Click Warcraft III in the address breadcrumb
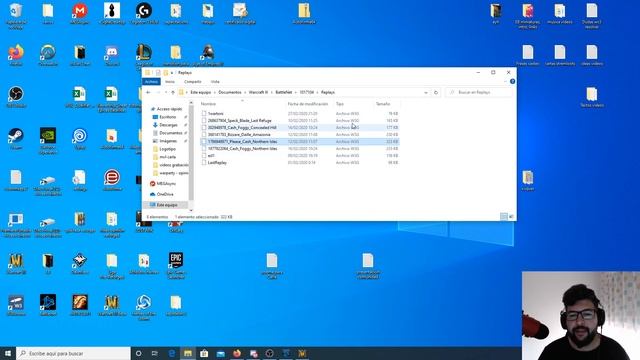The width and height of the screenshot is (640, 360). (258, 93)
